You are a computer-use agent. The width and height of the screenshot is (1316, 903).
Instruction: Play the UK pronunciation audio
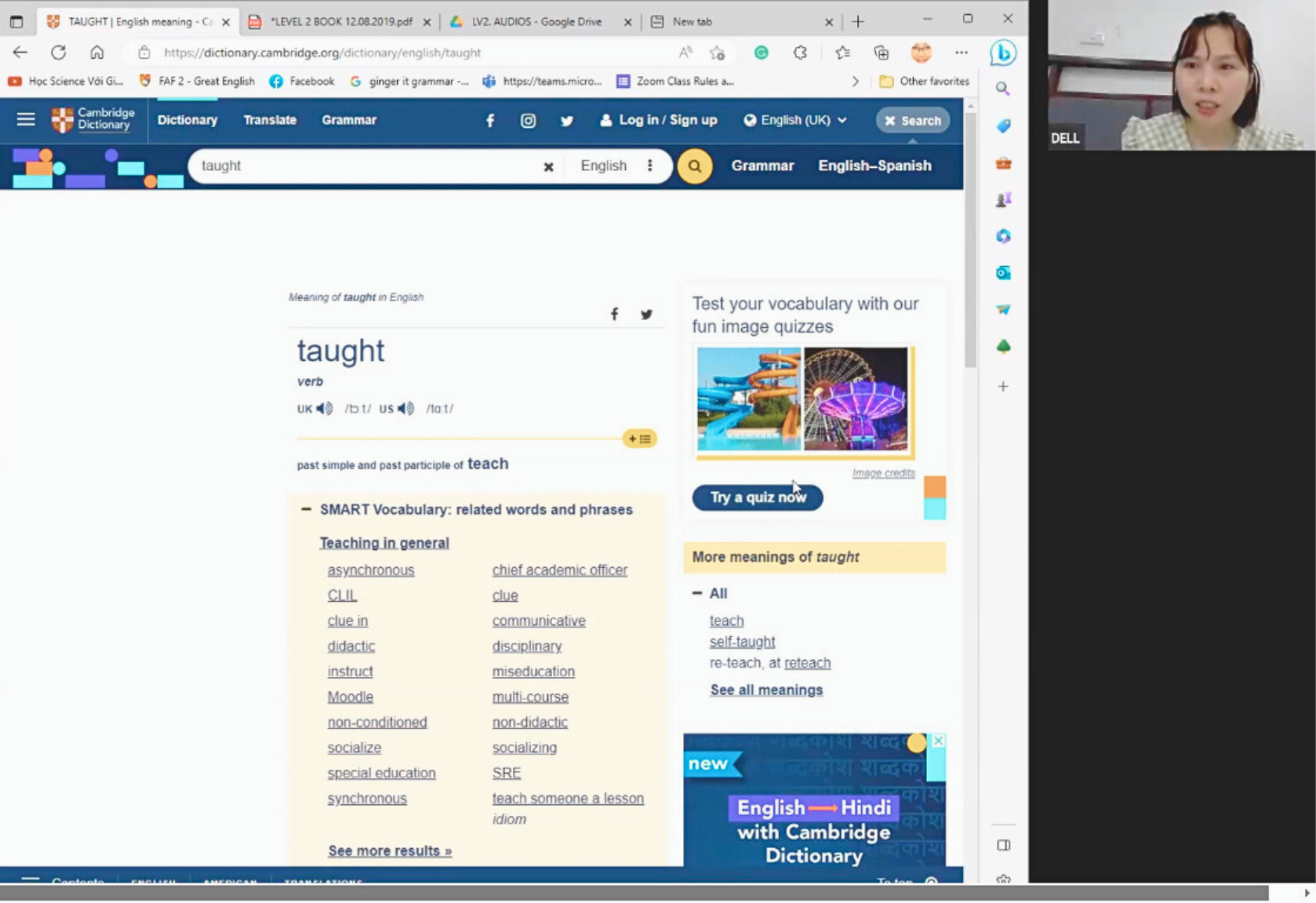[324, 409]
